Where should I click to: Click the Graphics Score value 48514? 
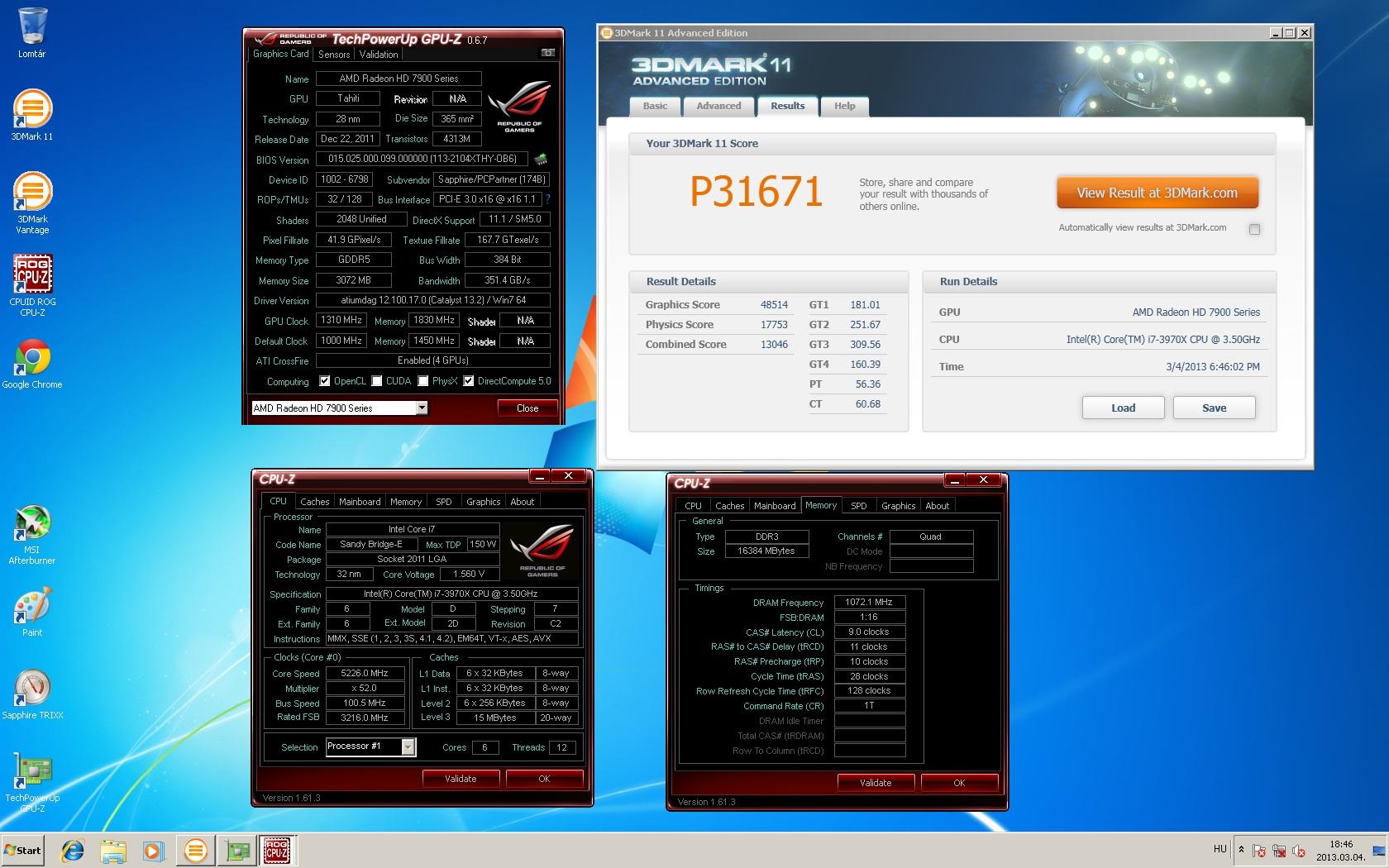(x=774, y=305)
